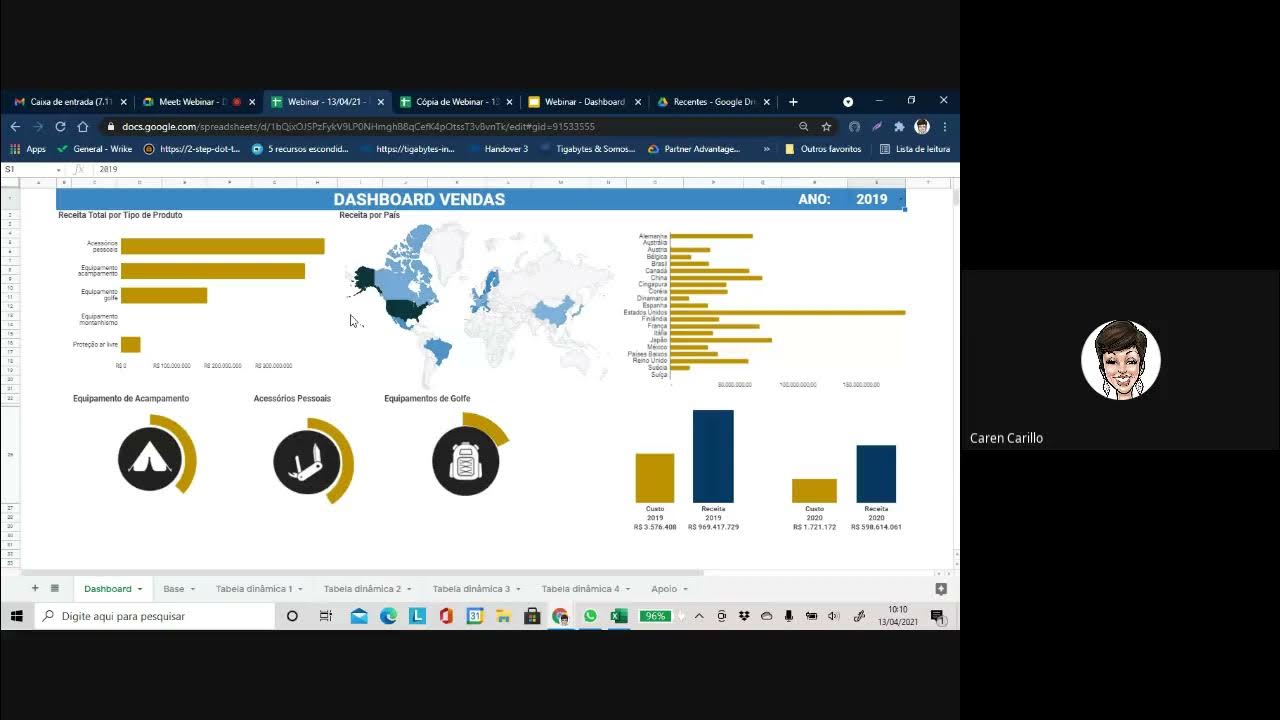Open the Dashboard sheet tab menu arrow
1280x720 pixels.
[140, 589]
